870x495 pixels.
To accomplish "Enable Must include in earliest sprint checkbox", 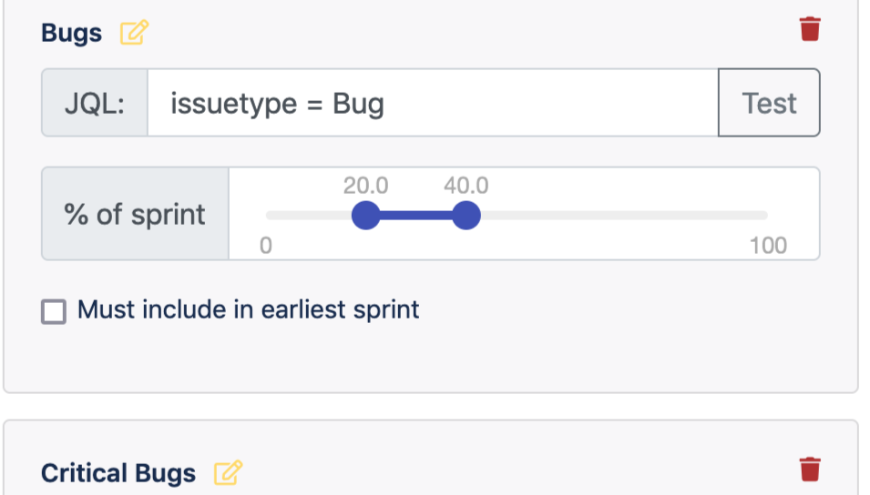I will point(53,311).
